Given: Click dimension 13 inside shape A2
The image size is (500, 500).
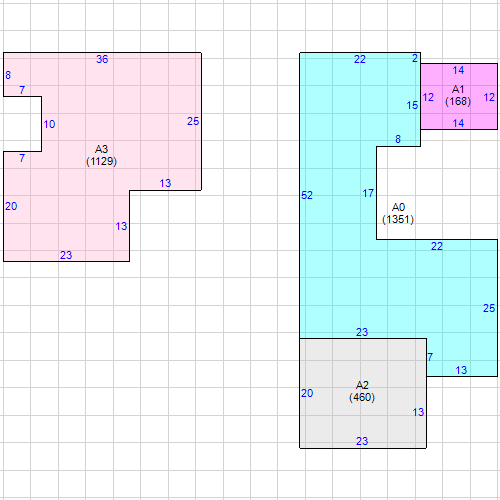Looking at the screenshot, I should [x=418, y=412].
